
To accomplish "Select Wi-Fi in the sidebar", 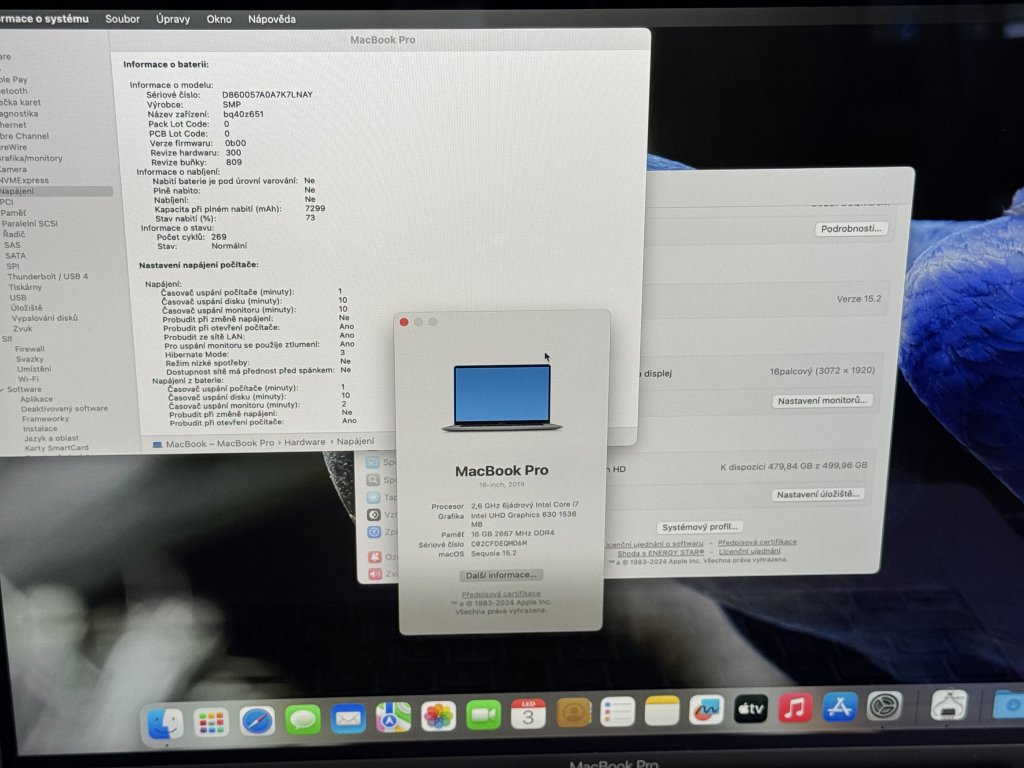I will tap(29, 379).
